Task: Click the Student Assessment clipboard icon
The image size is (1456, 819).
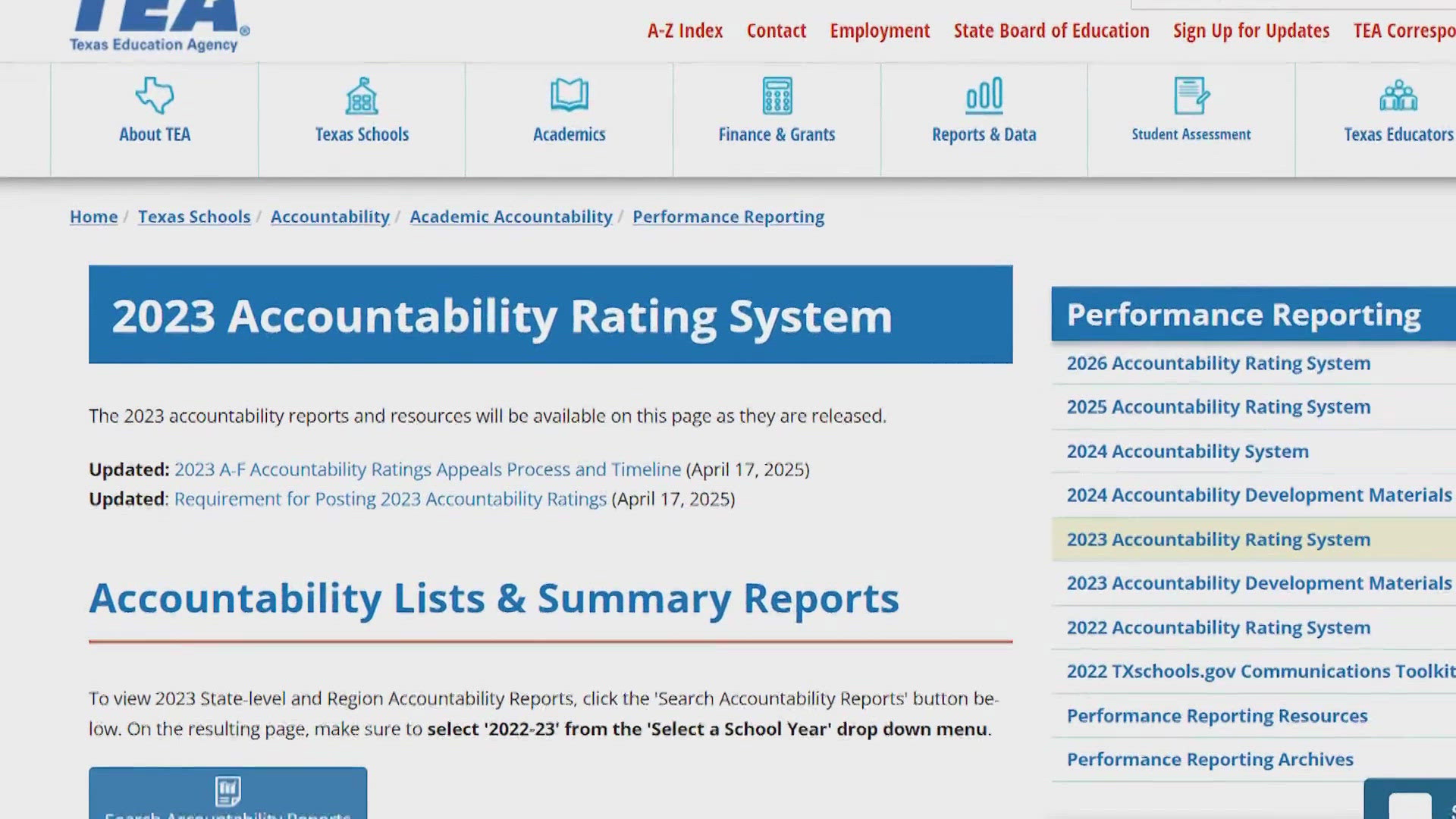Action: (x=1191, y=95)
